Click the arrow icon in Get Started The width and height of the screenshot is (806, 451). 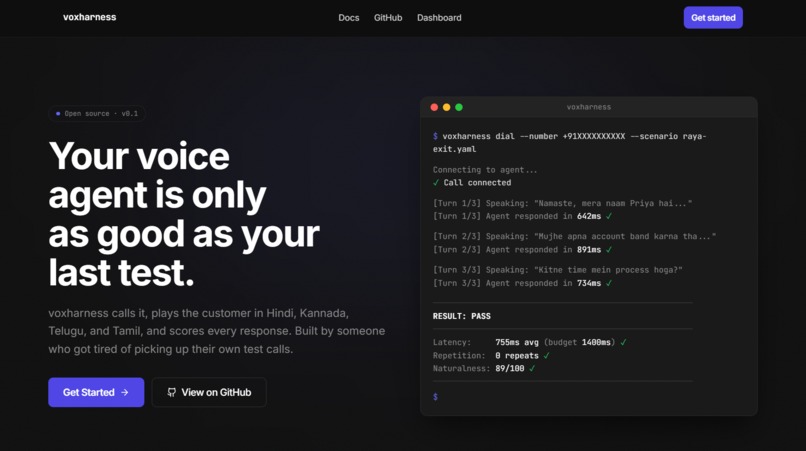[x=125, y=392]
